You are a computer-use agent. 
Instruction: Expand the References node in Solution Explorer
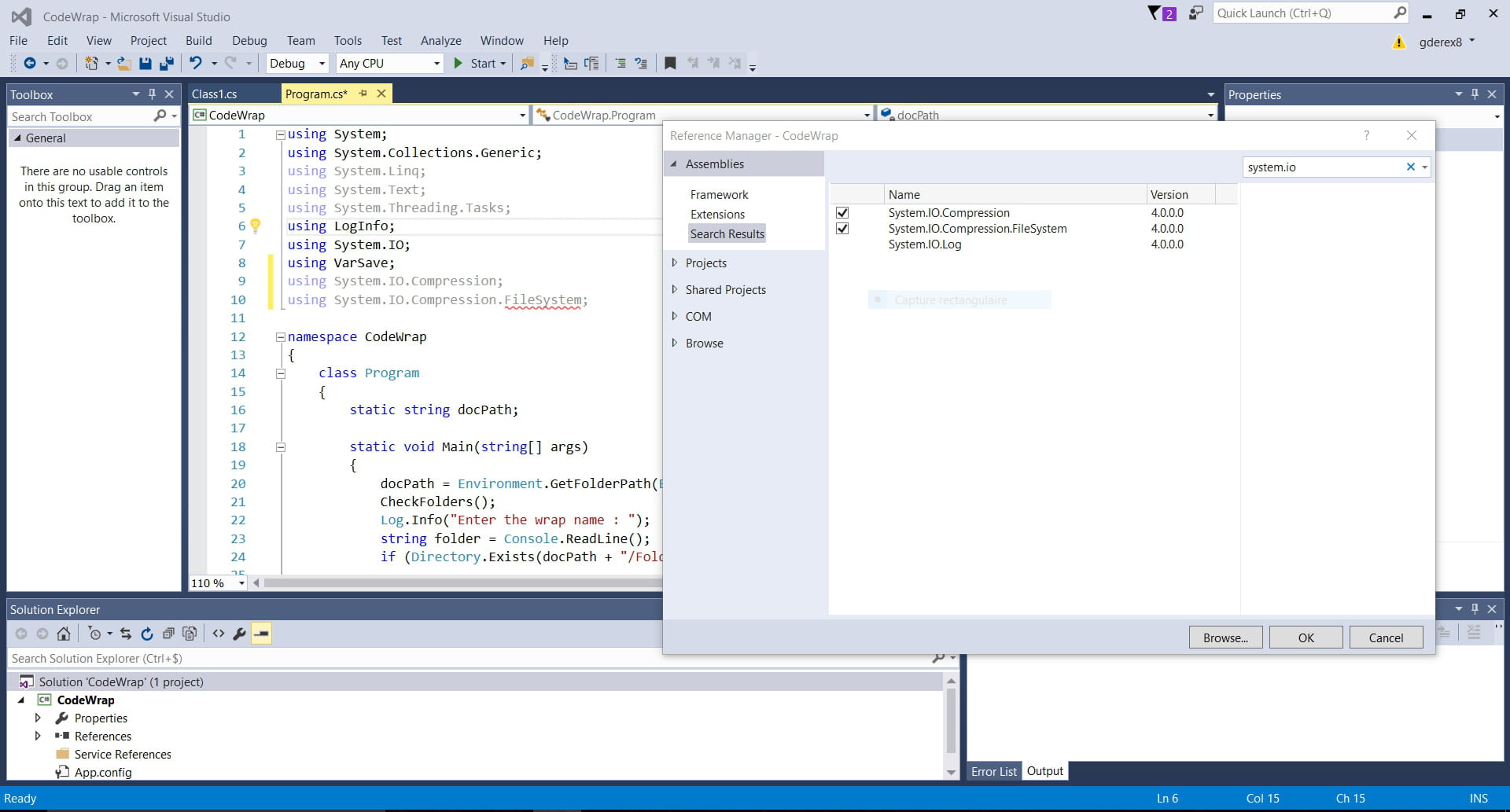click(x=38, y=737)
